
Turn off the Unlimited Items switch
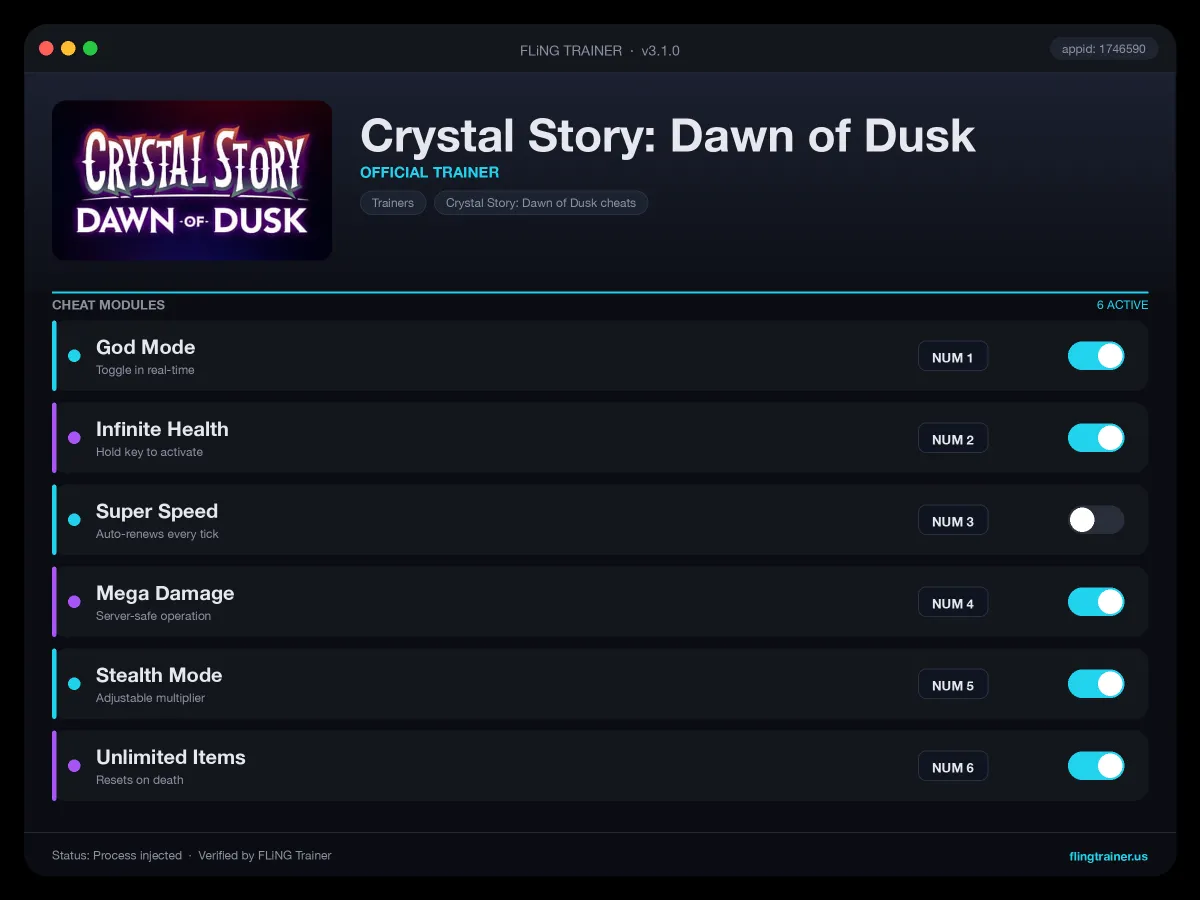tap(1096, 766)
